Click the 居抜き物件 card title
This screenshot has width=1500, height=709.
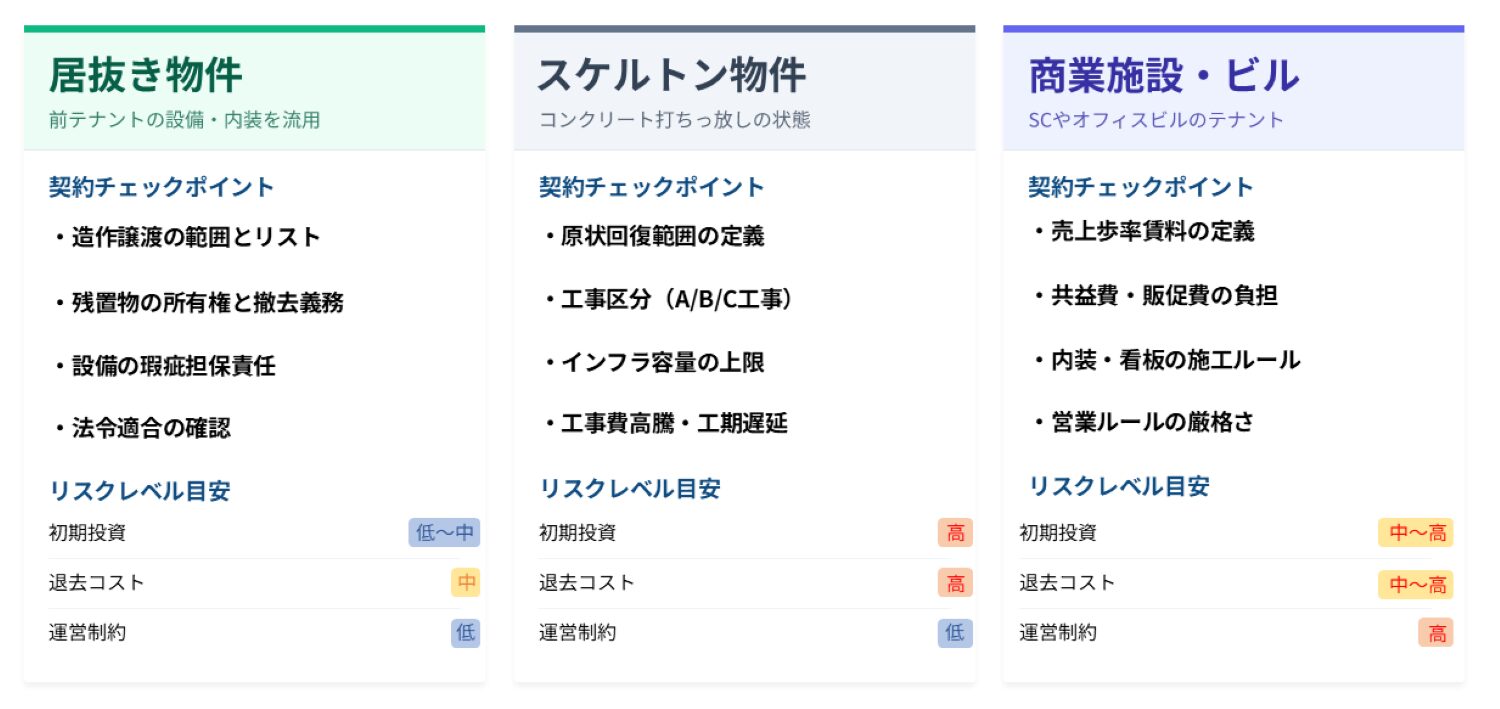point(145,76)
